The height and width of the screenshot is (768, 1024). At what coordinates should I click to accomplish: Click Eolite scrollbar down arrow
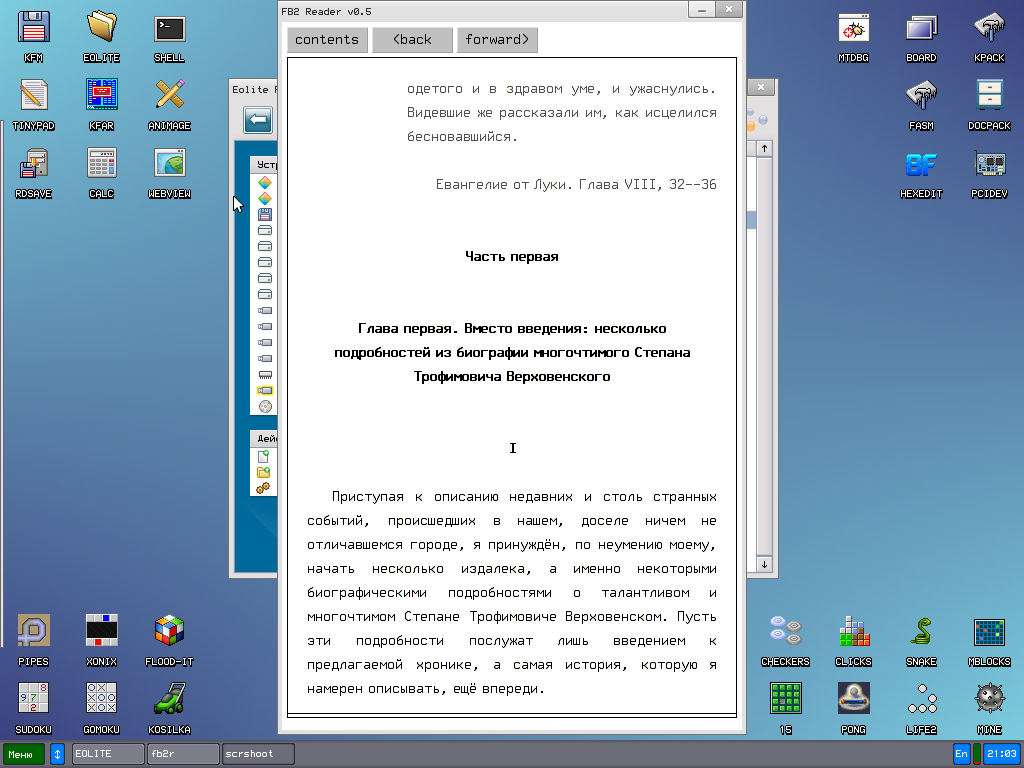pos(765,565)
